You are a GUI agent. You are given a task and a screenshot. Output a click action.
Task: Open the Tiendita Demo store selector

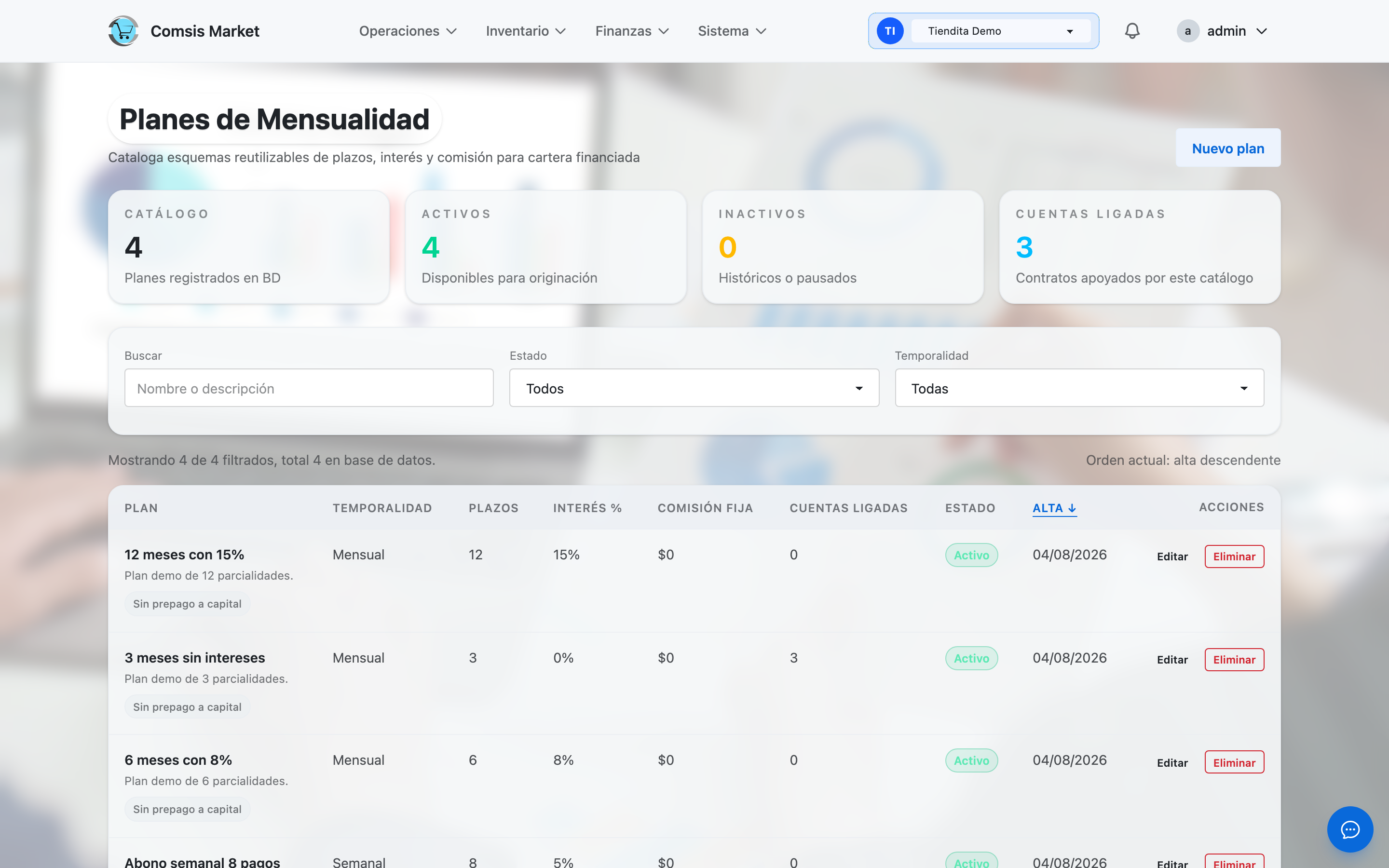[x=1000, y=31]
